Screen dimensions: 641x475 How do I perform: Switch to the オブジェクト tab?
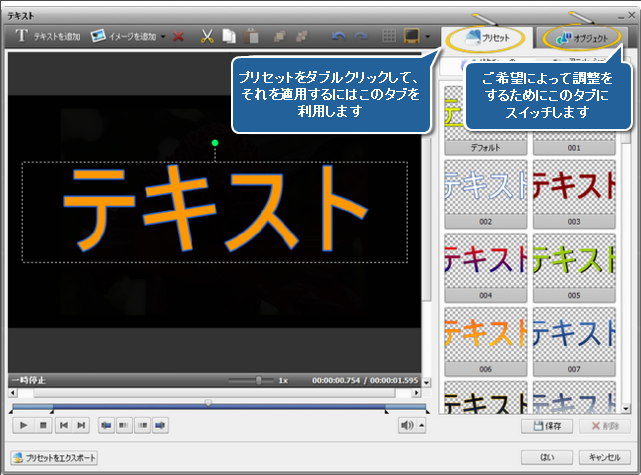tap(584, 38)
